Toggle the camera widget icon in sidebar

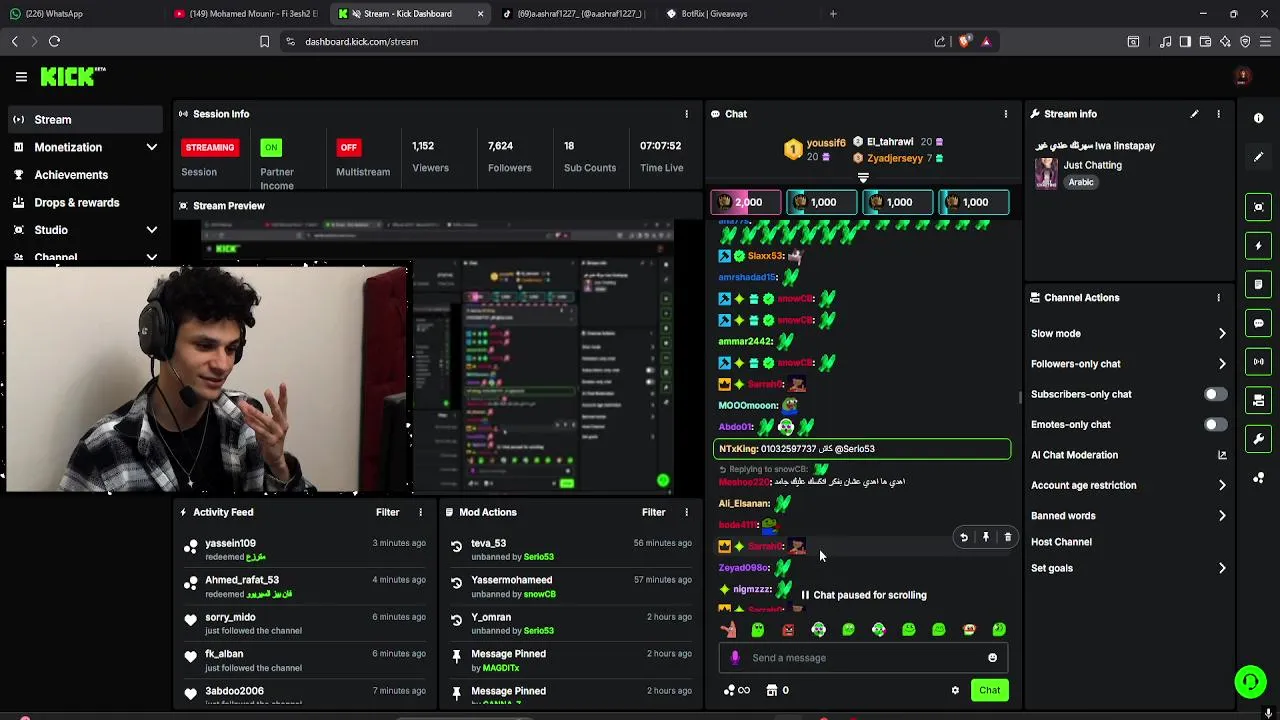coord(1259,400)
